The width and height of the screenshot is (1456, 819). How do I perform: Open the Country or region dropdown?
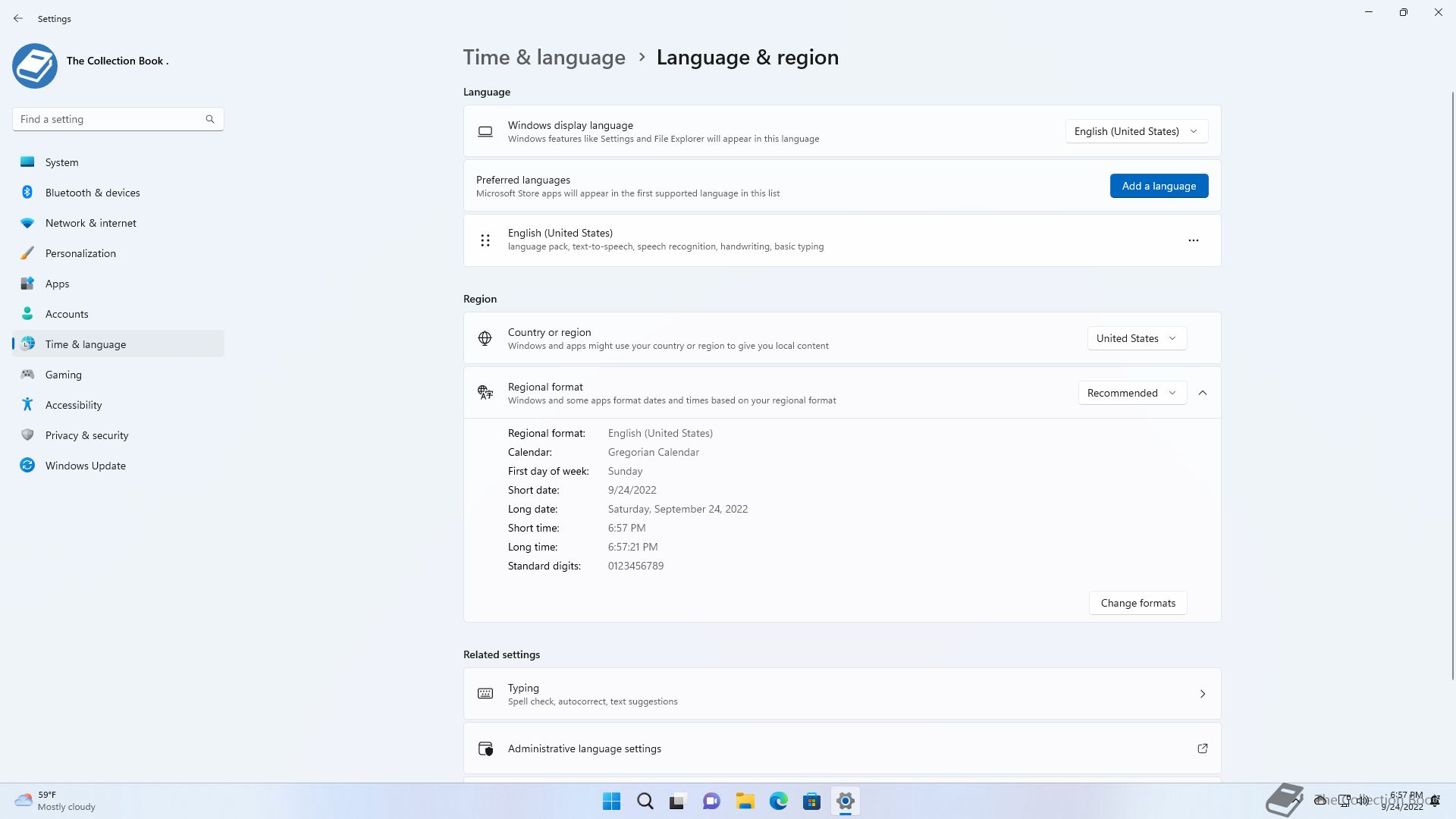pos(1136,338)
